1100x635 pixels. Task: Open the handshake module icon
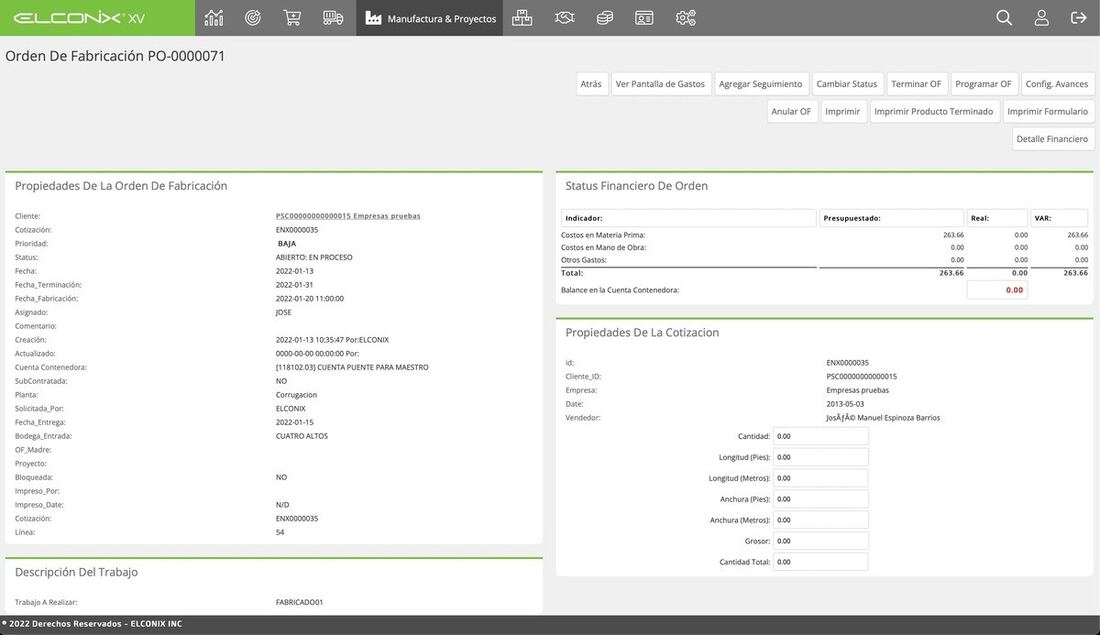coord(564,18)
